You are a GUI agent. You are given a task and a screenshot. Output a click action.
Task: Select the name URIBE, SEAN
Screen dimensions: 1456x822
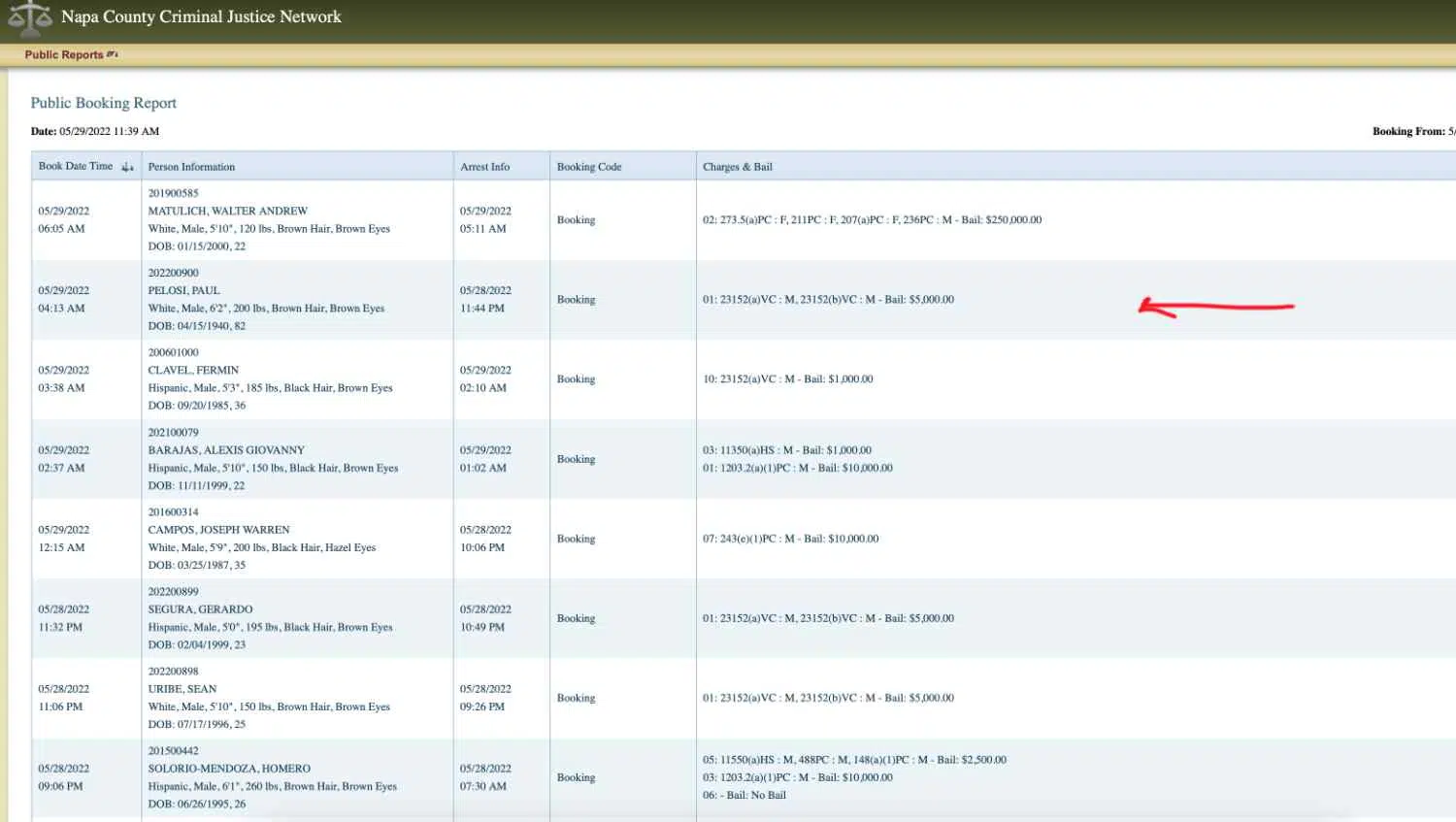coord(182,689)
